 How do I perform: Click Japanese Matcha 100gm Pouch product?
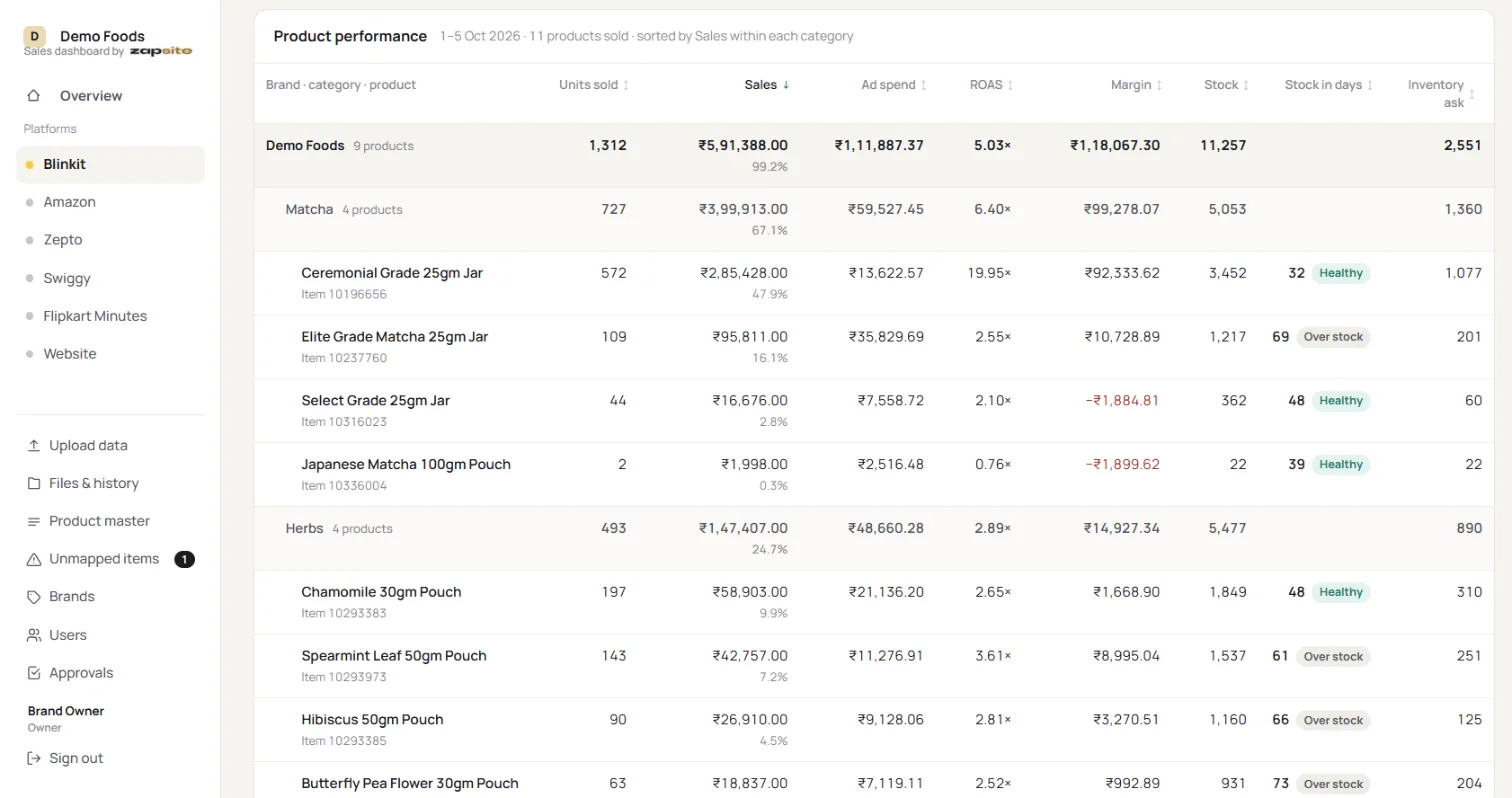coord(406,465)
